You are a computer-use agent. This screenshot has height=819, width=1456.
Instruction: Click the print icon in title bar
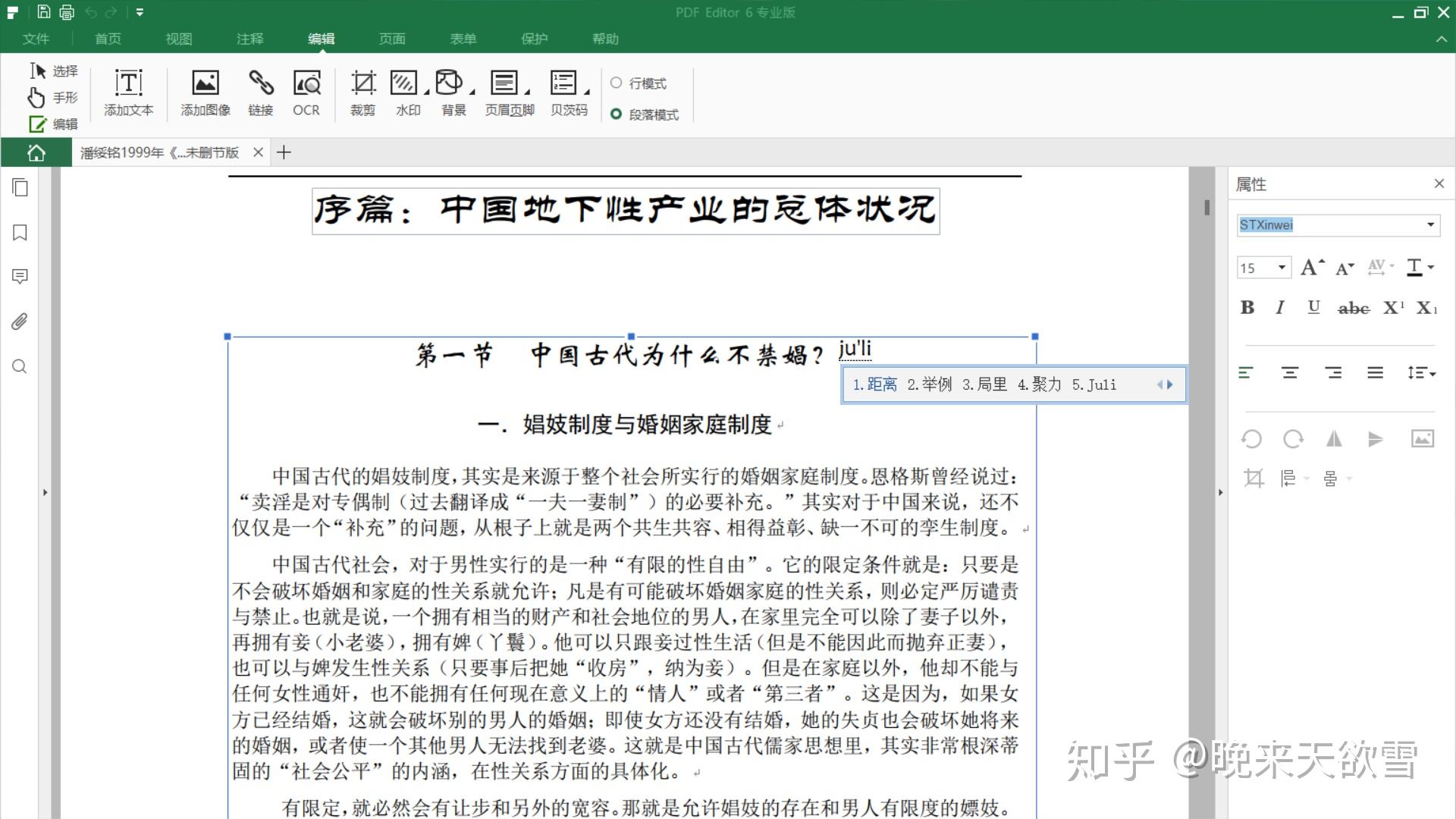pos(67,12)
